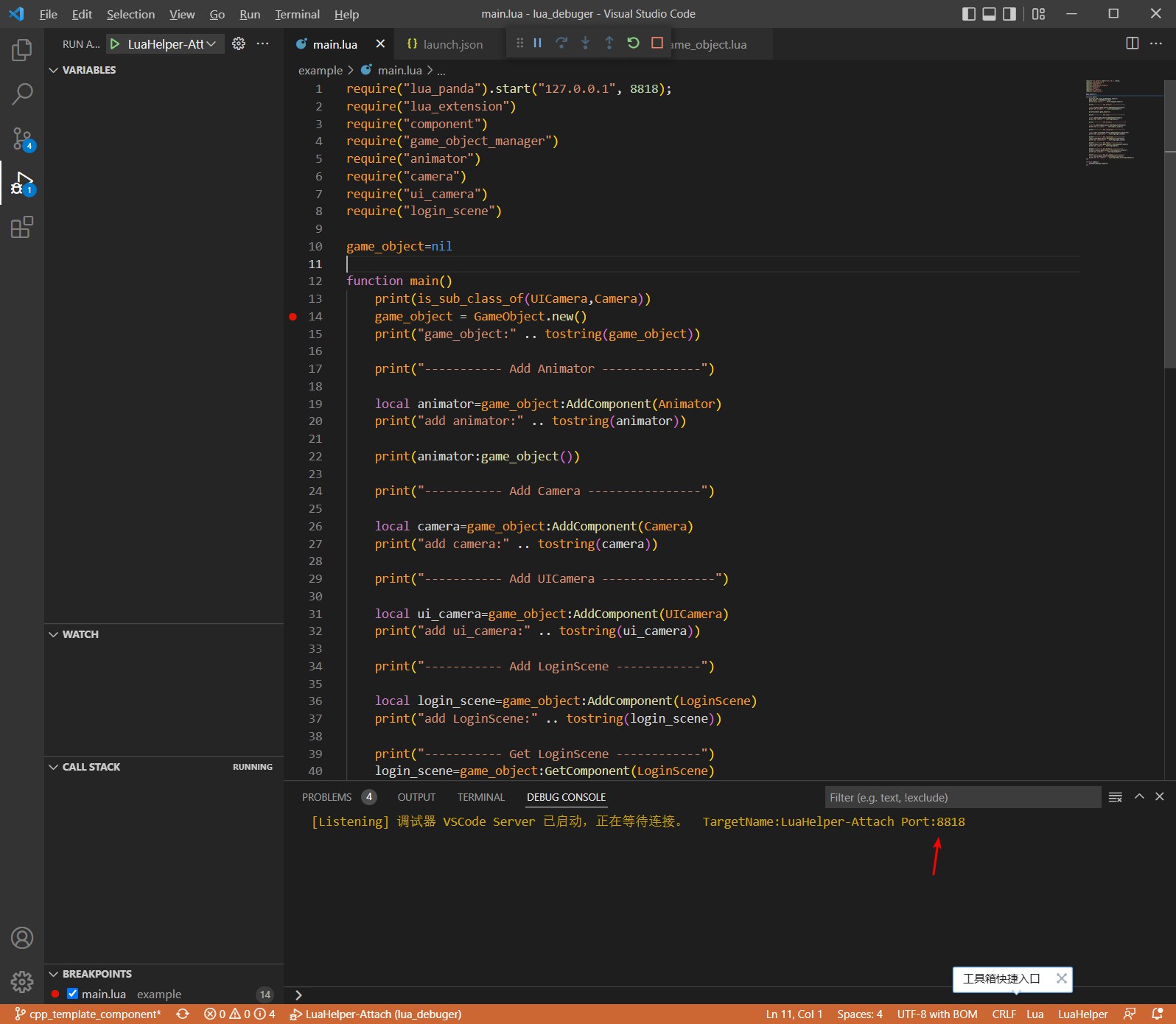
Task: Click the editor minimap preview
Action: click(x=1111, y=122)
